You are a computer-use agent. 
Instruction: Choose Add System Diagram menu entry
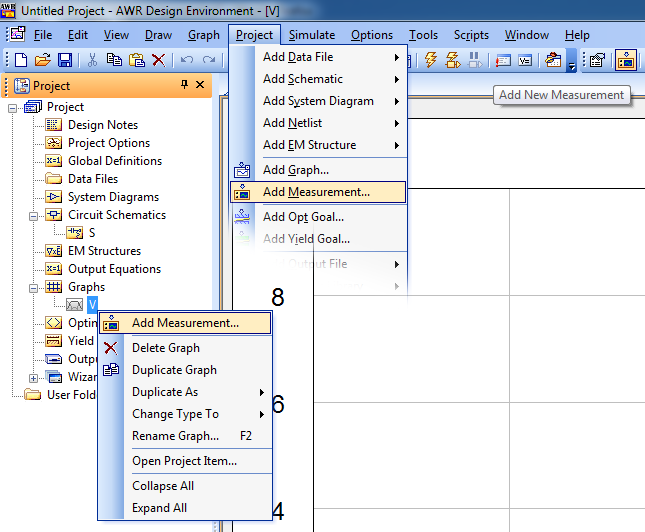point(318,101)
